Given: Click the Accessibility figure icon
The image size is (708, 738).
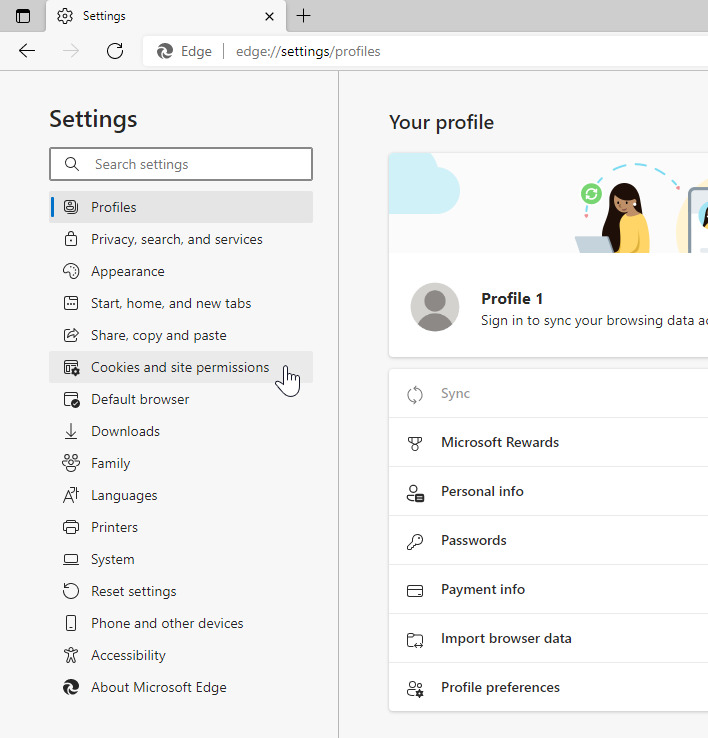Looking at the screenshot, I should pos(71,655).
